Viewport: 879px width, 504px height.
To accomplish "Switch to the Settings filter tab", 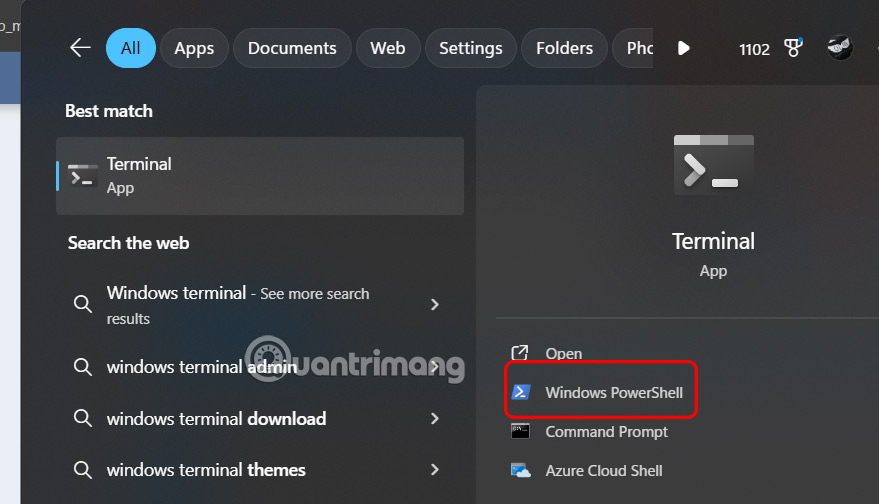I will point(470,48).
